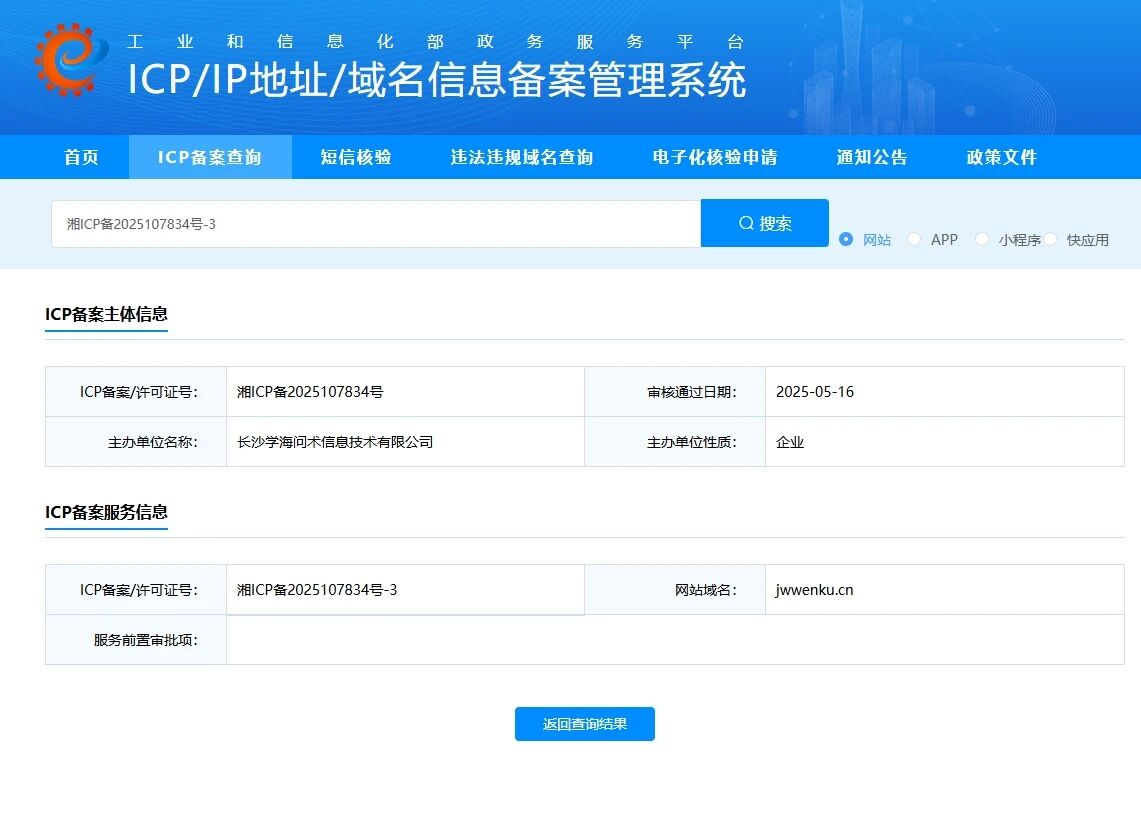Click the value 湘ICP备2025107834号

coord(310,392)
